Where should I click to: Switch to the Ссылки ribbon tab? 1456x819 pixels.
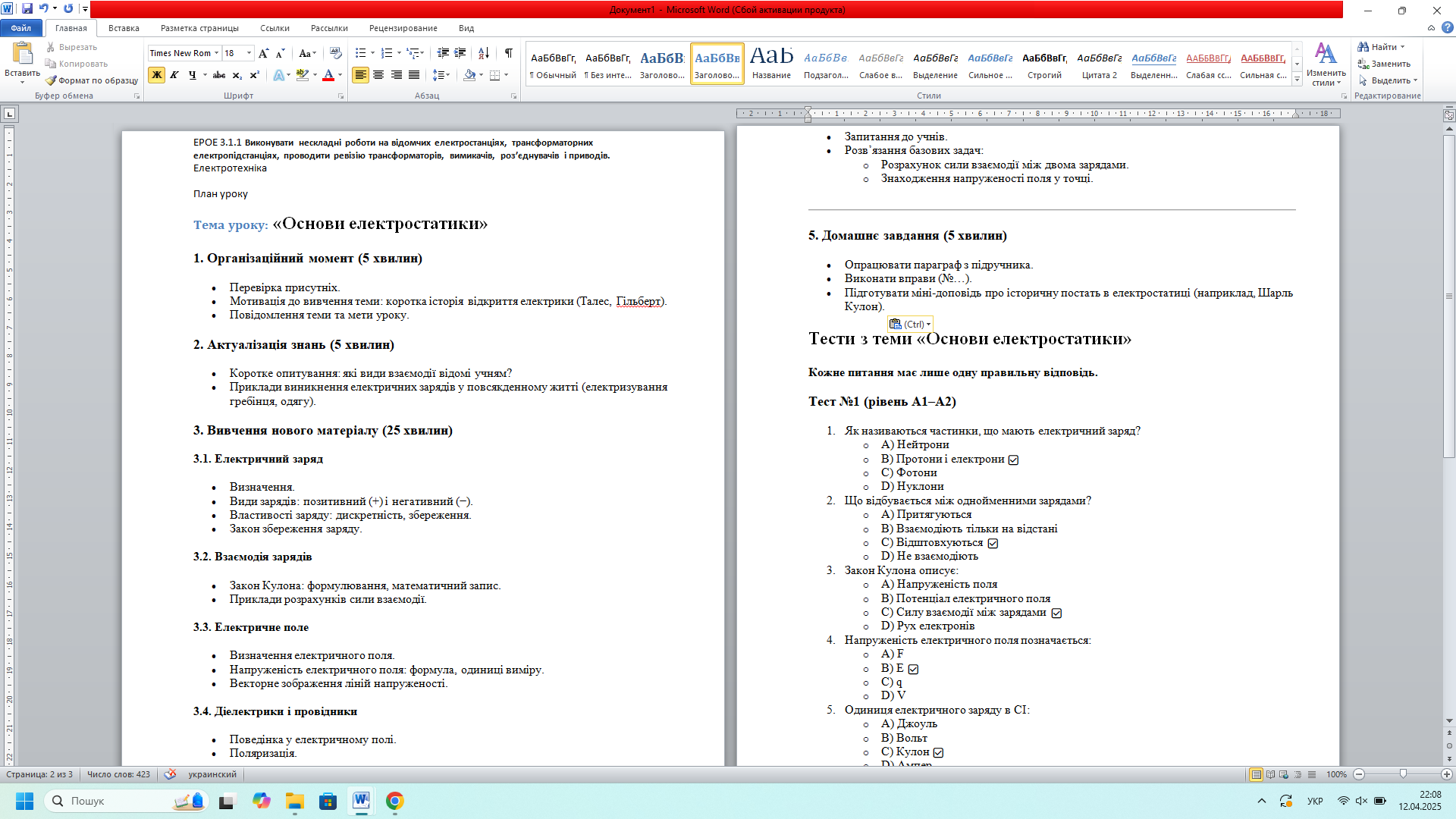pyautogui.click(x=275, y=28)
